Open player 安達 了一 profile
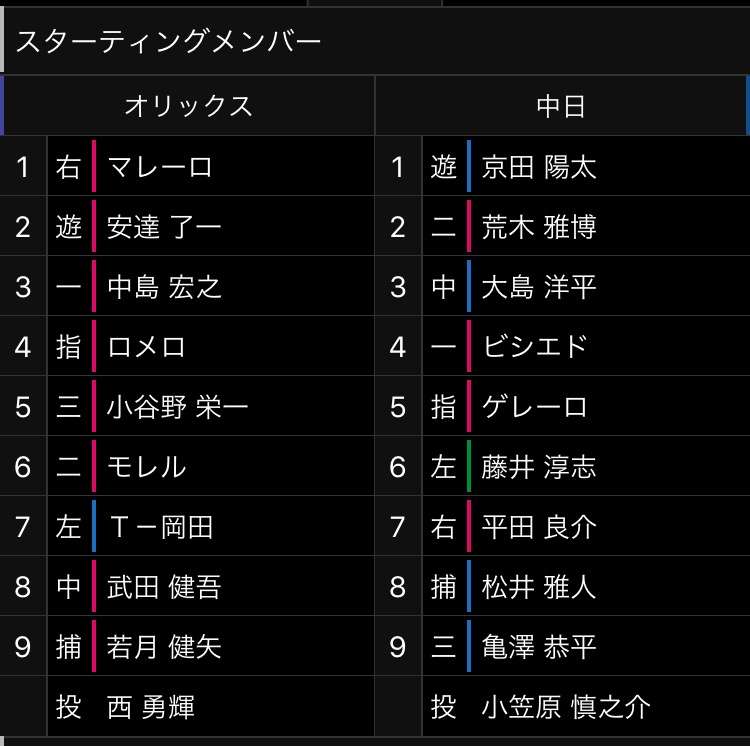The image size is (750, 746). (164, 227)
